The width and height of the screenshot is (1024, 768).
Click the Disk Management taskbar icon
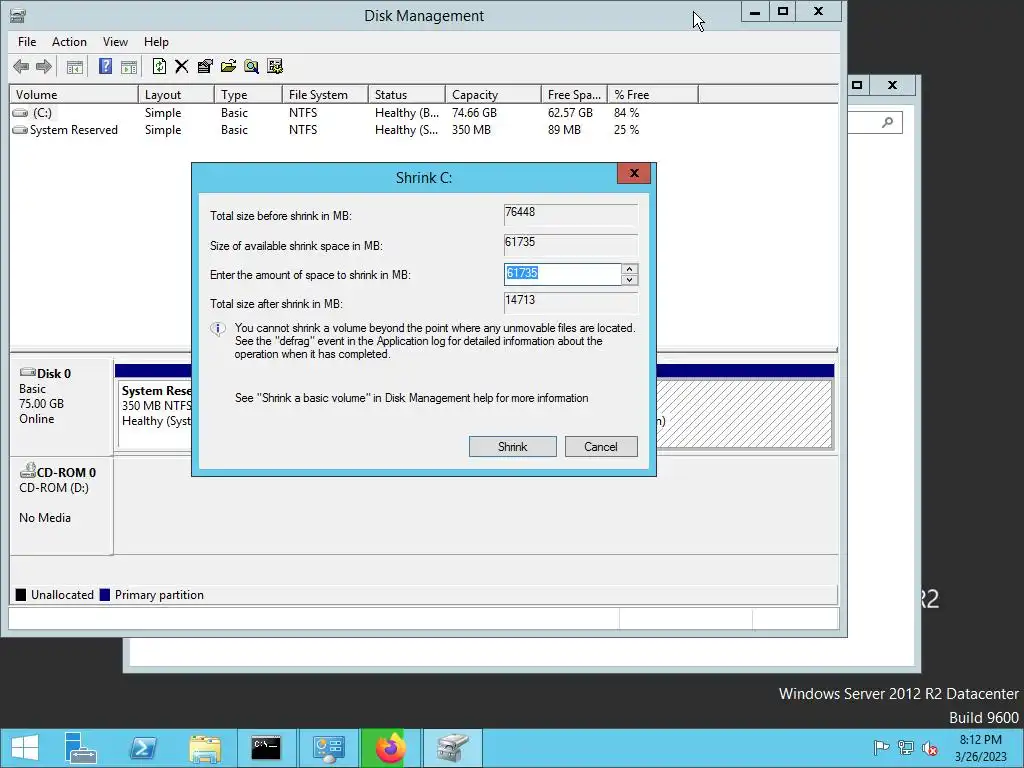coord(452,748)
